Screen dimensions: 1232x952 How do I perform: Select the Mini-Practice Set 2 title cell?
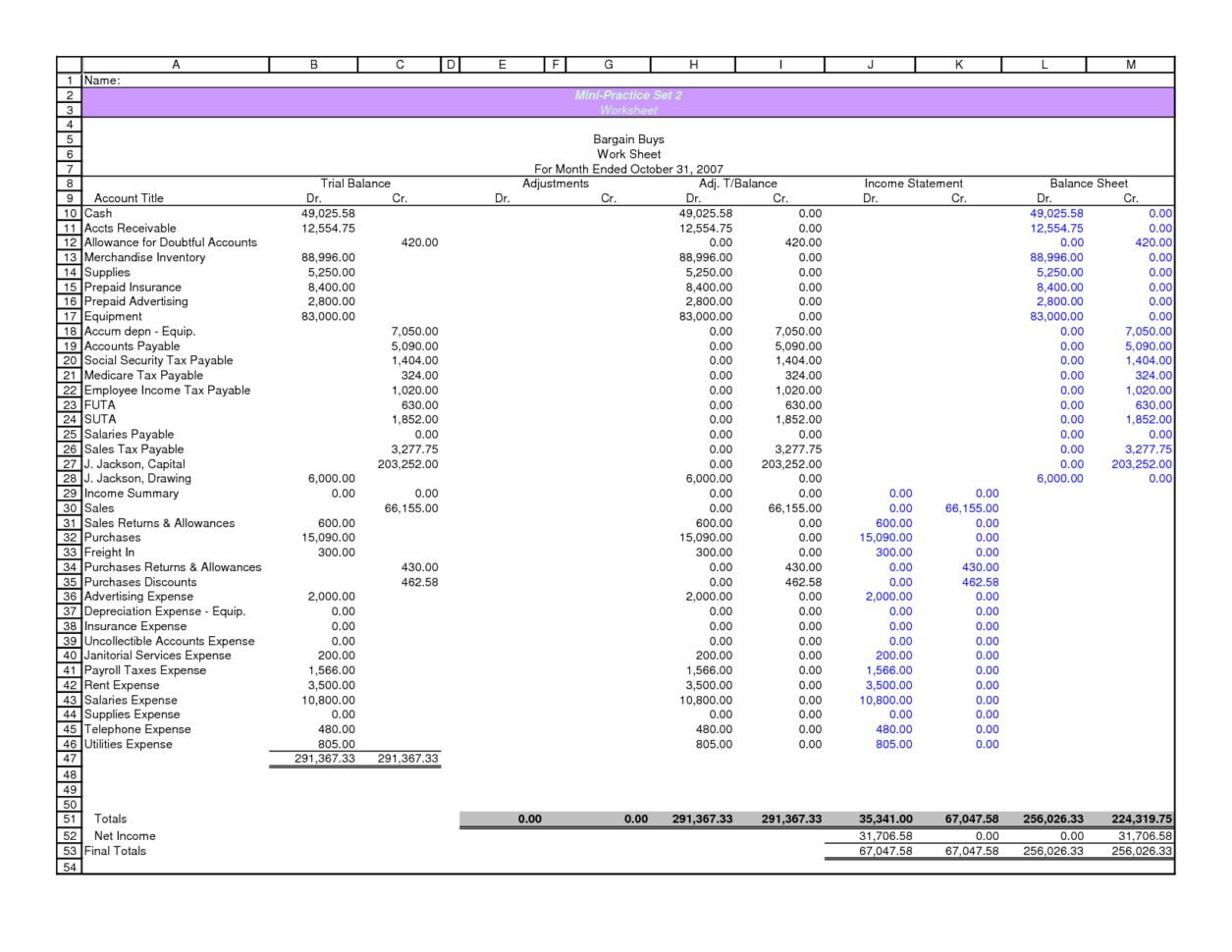coord(628,95)
